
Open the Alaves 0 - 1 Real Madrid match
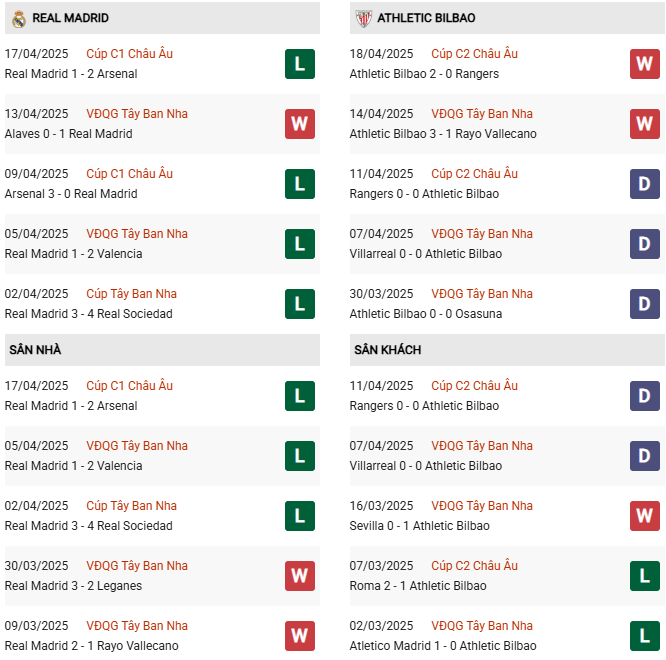click(70, 134)
